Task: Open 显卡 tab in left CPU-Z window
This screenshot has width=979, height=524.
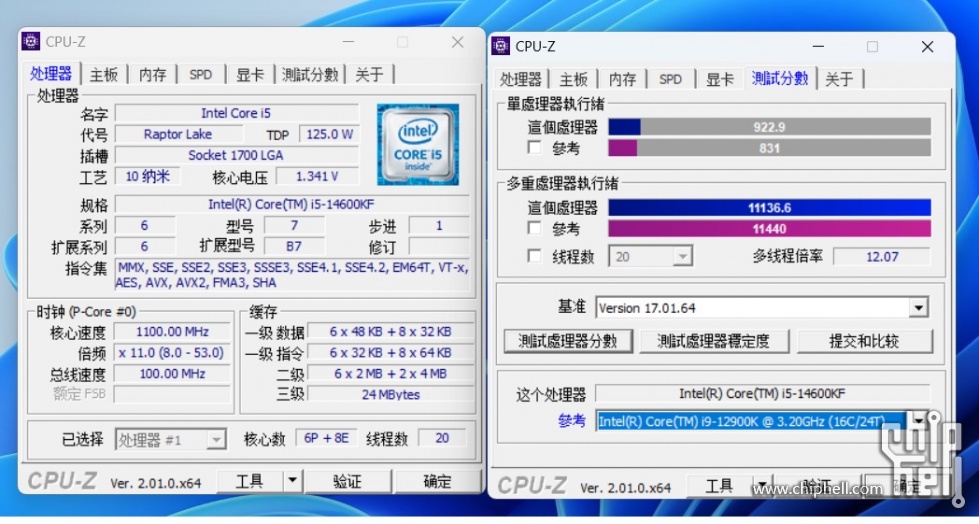Action: point(250,74)
